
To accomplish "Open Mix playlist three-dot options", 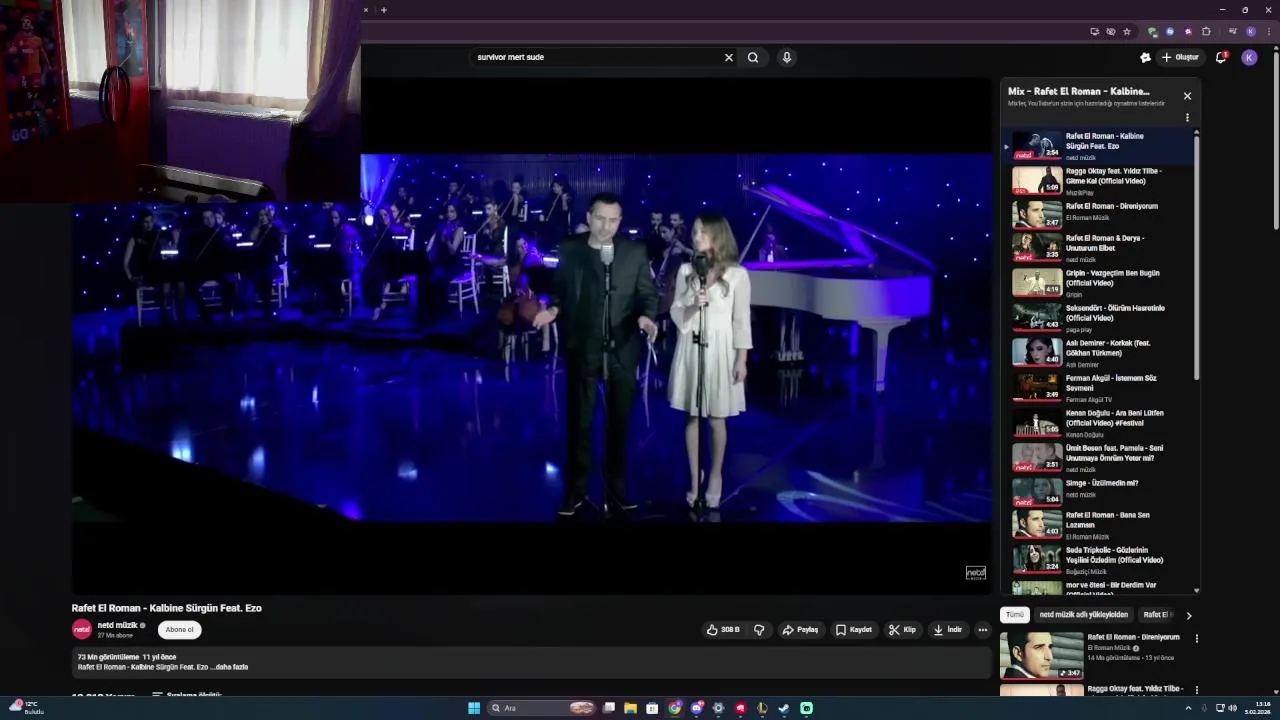I will point(1187,118).
